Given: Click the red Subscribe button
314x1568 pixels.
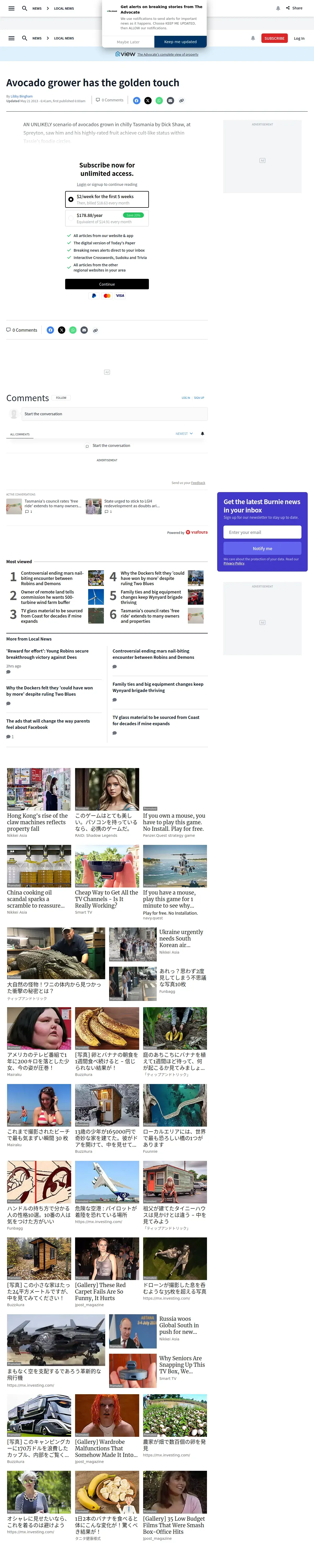Looking at the screenshot, I should point(274,38).
